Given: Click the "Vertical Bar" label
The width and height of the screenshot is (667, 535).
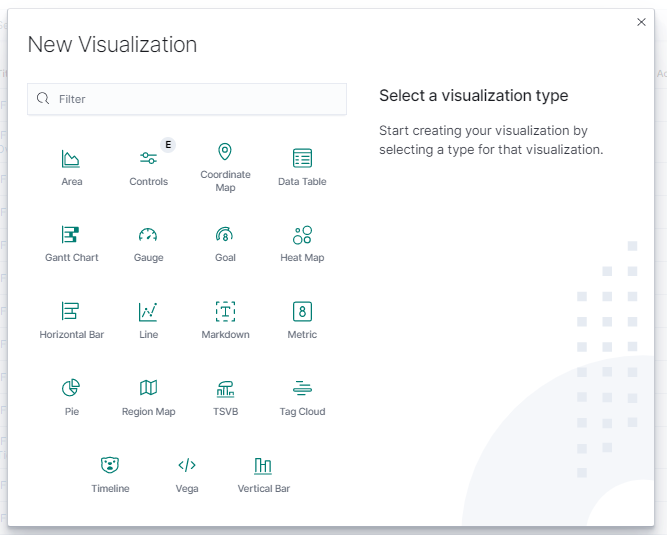Looking at the screenshot, I should pyautogui.click(x=263, y=489).
